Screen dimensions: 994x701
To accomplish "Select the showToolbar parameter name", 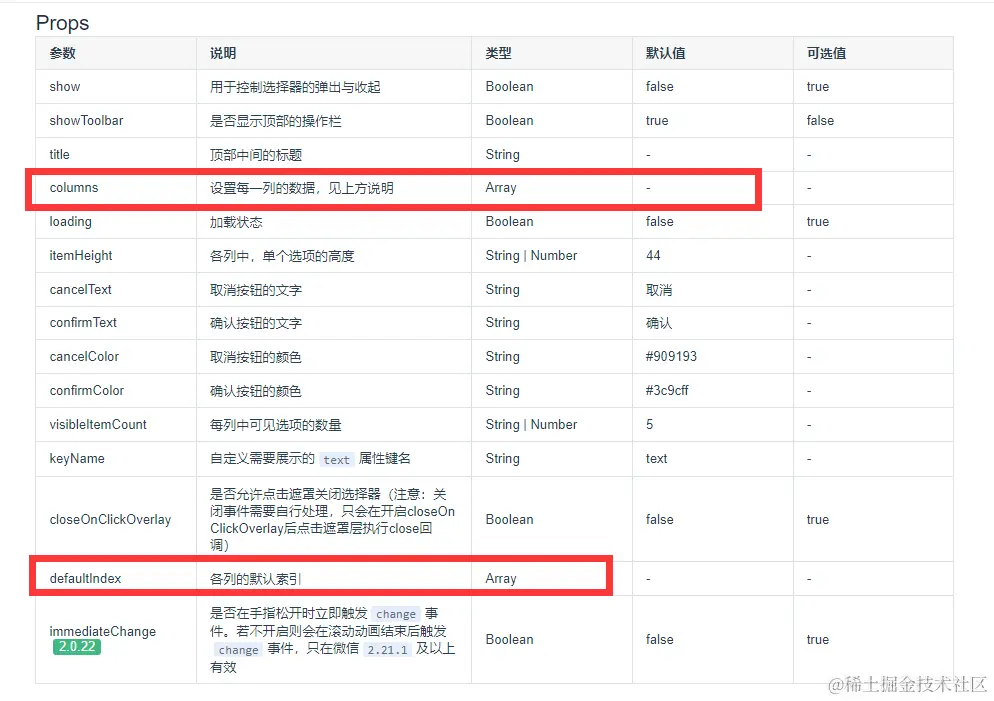I will (x=86, y=120).
